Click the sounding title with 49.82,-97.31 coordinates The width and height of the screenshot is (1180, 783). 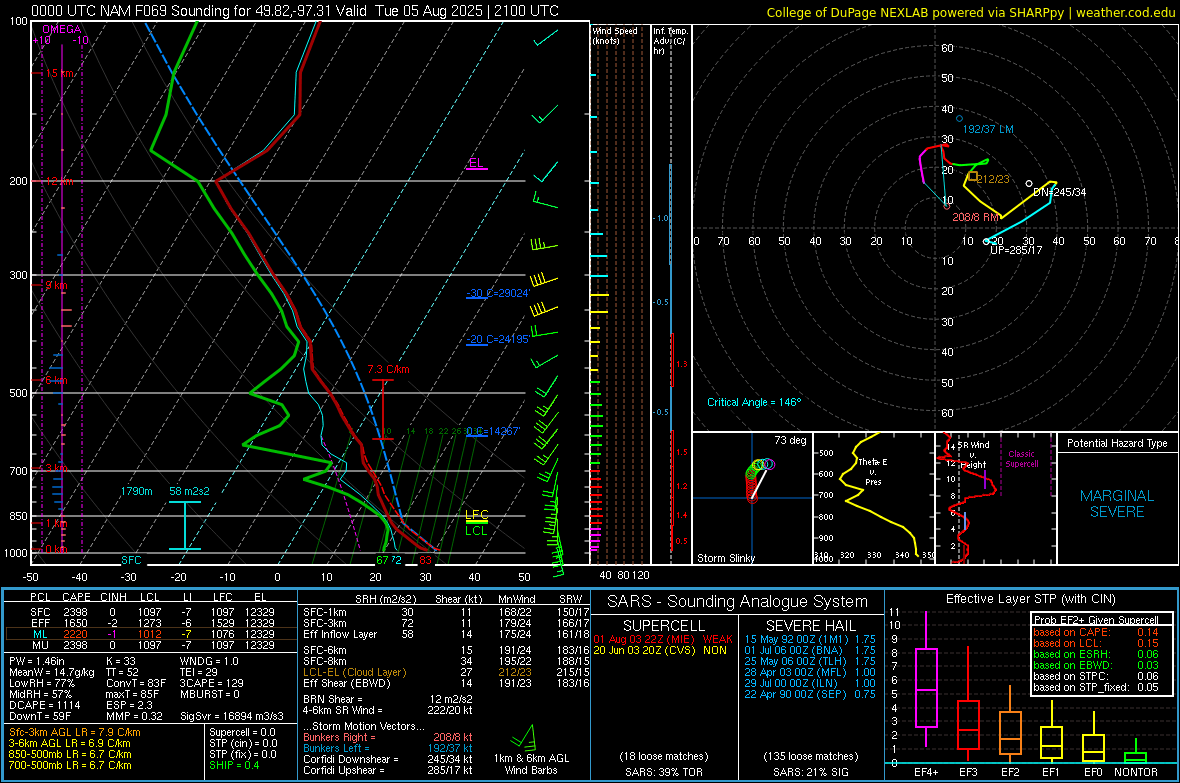295,11
